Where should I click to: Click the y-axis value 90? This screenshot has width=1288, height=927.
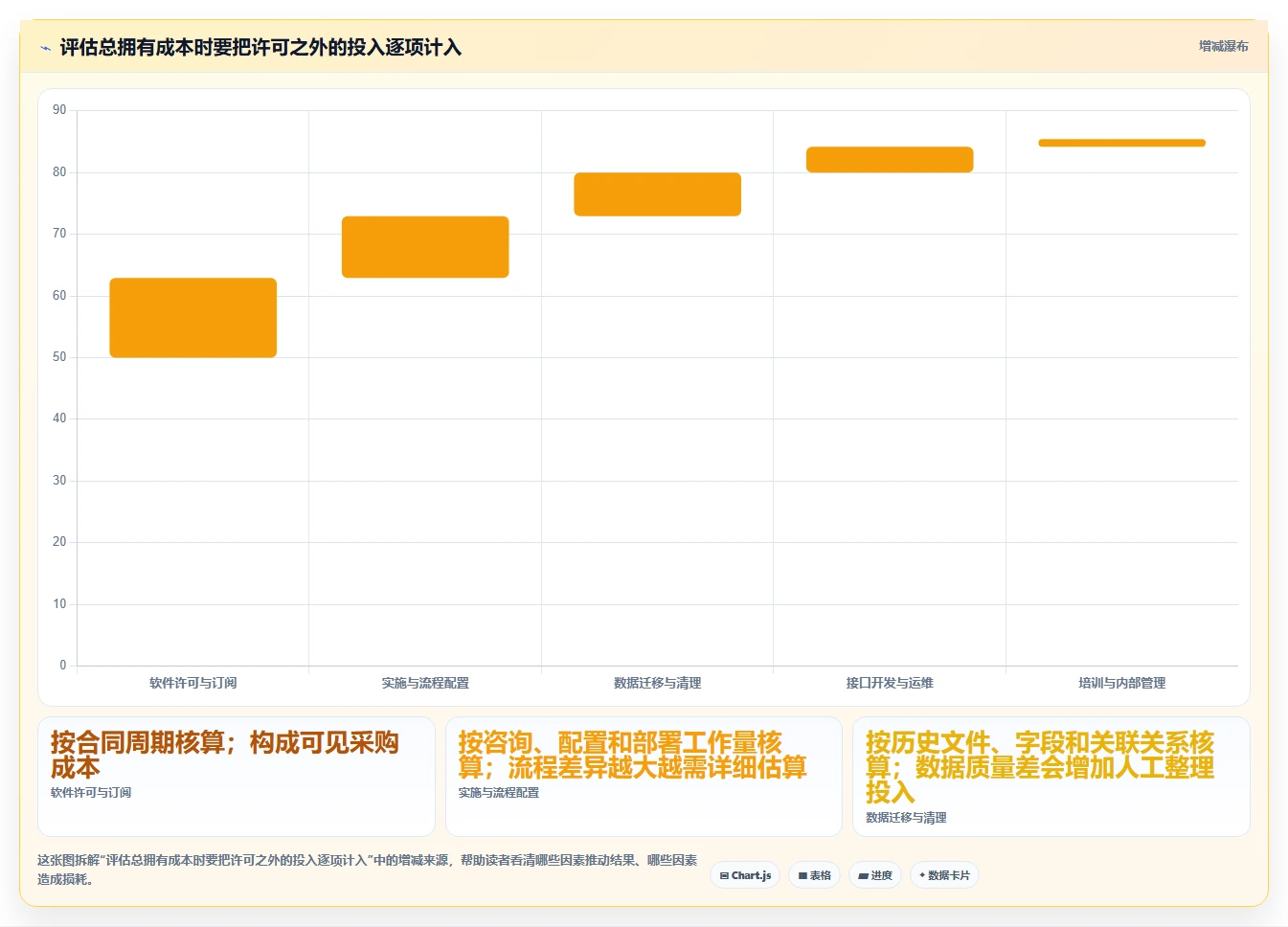(59, 110)
